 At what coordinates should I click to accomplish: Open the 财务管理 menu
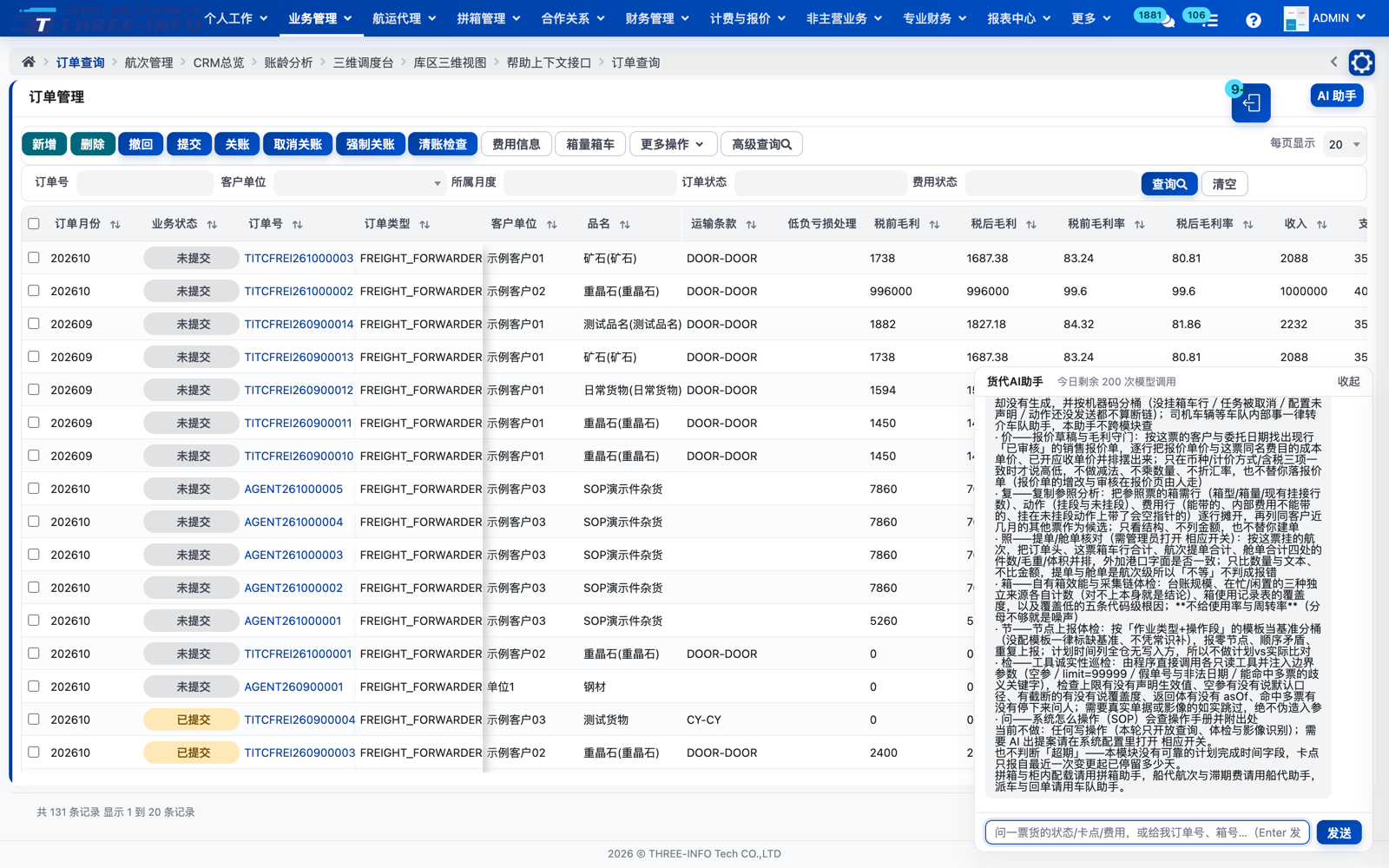point(657,18)
